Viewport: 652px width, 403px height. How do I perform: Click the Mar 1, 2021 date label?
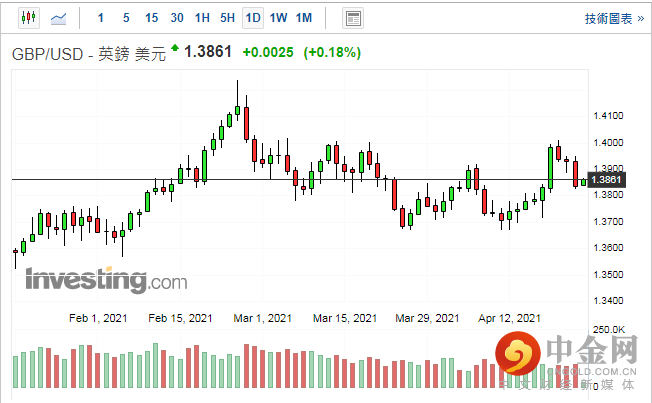click(x=262, y=318)
